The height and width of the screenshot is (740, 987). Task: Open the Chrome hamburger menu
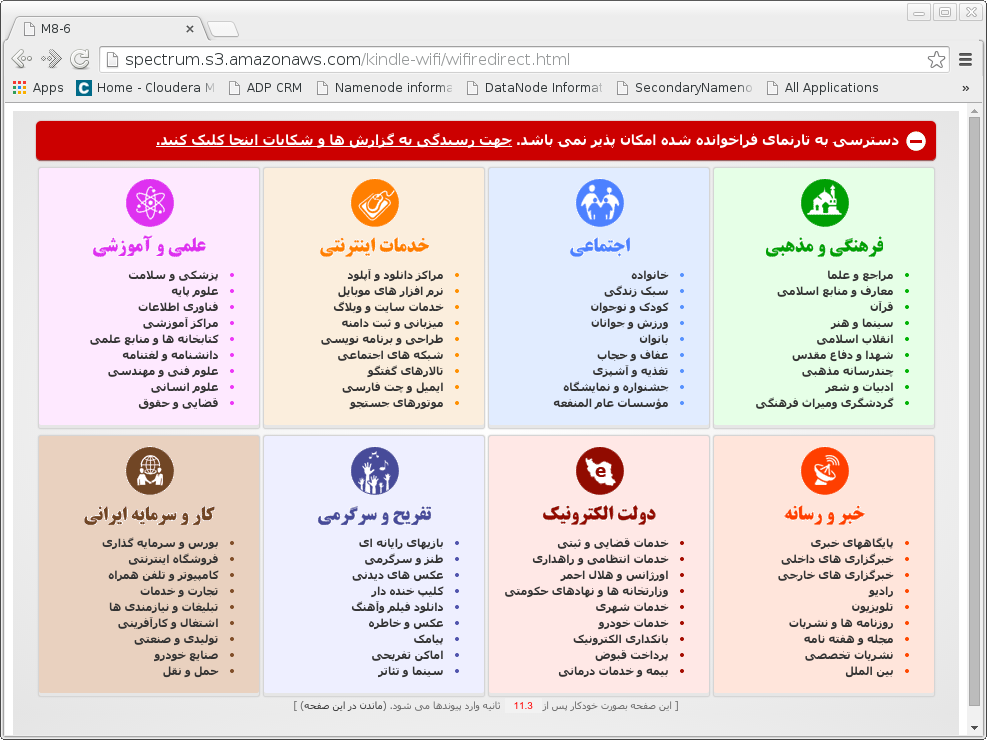point(966,60)
